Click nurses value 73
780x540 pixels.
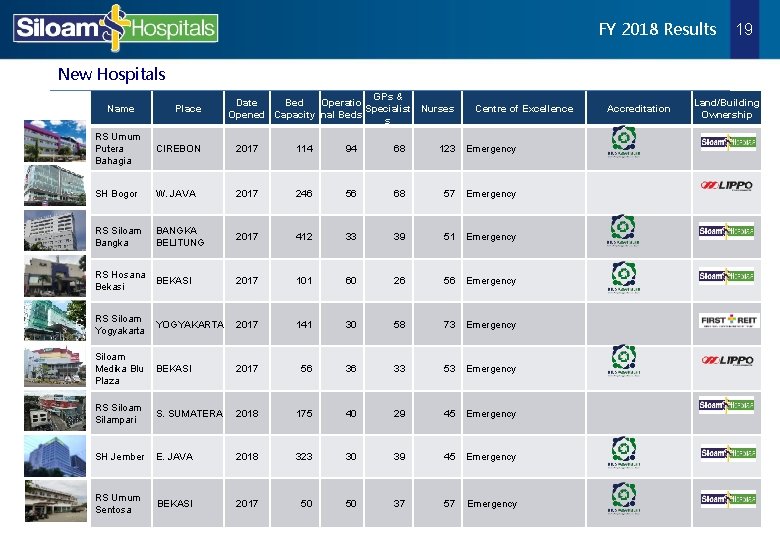click(450, 324)
